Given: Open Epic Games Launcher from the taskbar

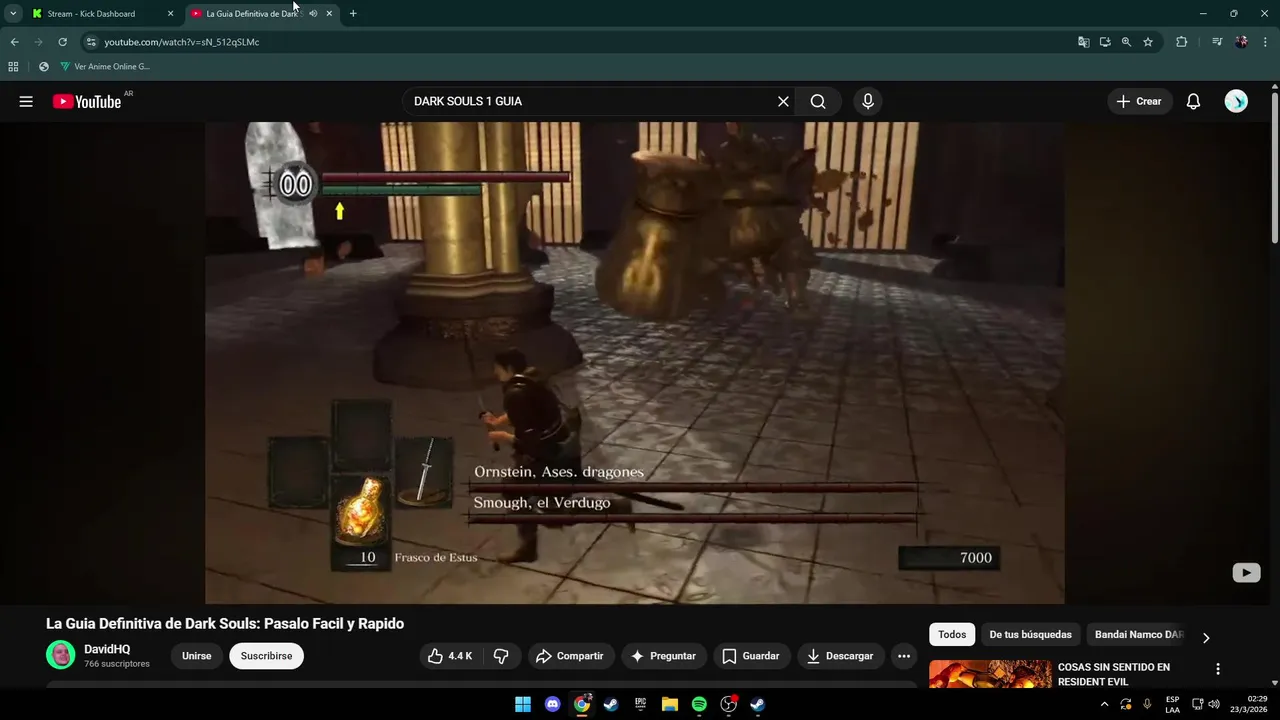Looking at the screenshot, I should click(640, 704).
